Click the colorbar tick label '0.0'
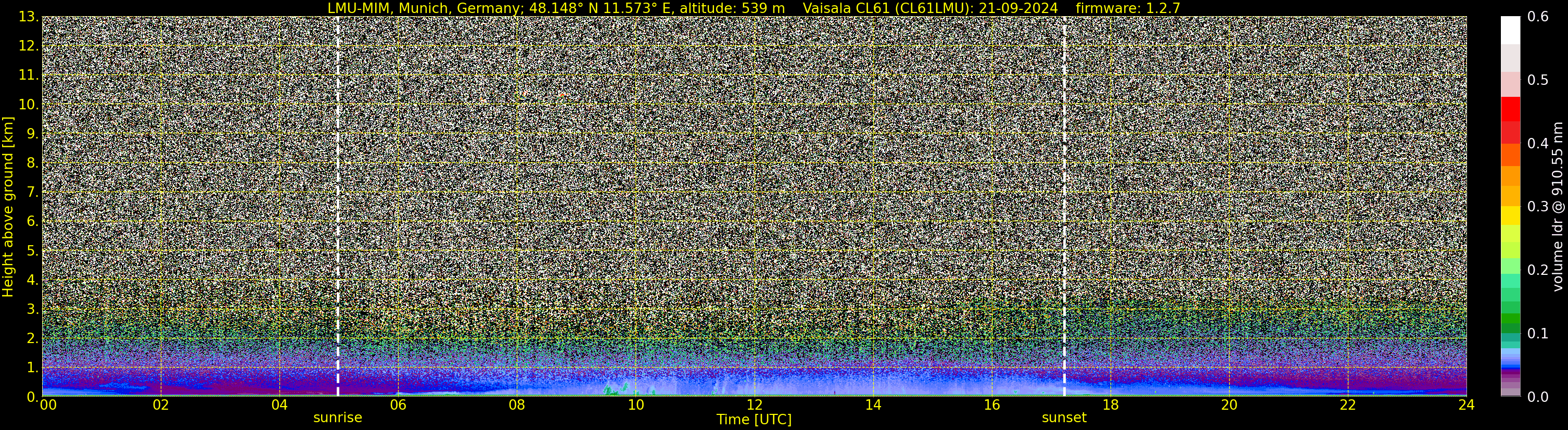 pos(1538,397)
